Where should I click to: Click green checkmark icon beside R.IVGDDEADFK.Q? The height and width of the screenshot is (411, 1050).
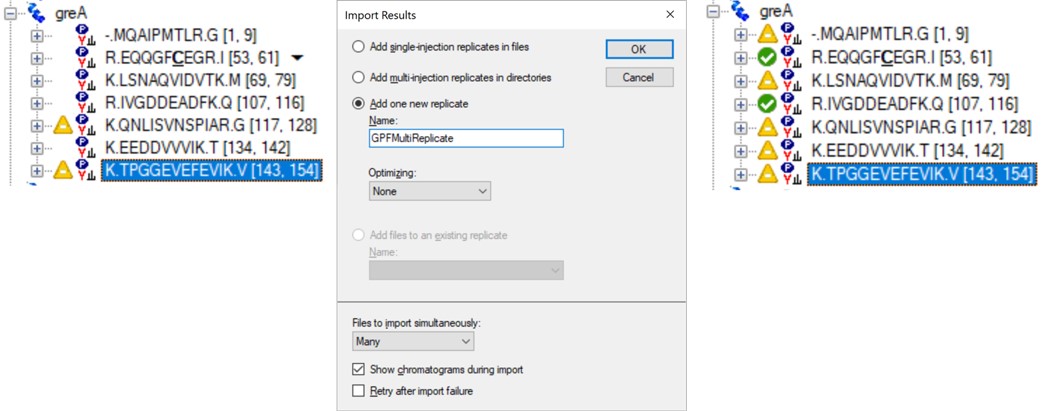[x=766, y=104]
